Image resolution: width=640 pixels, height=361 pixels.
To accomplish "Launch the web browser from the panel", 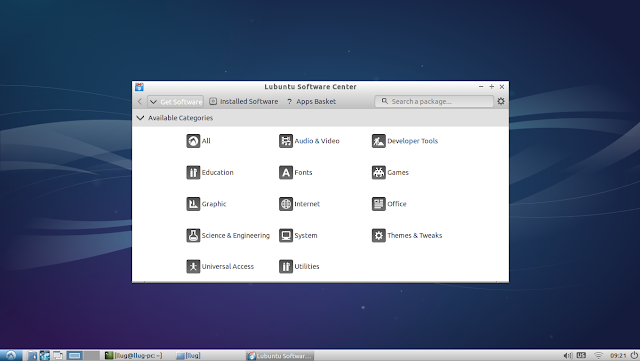I will click(x=44, y=355).
